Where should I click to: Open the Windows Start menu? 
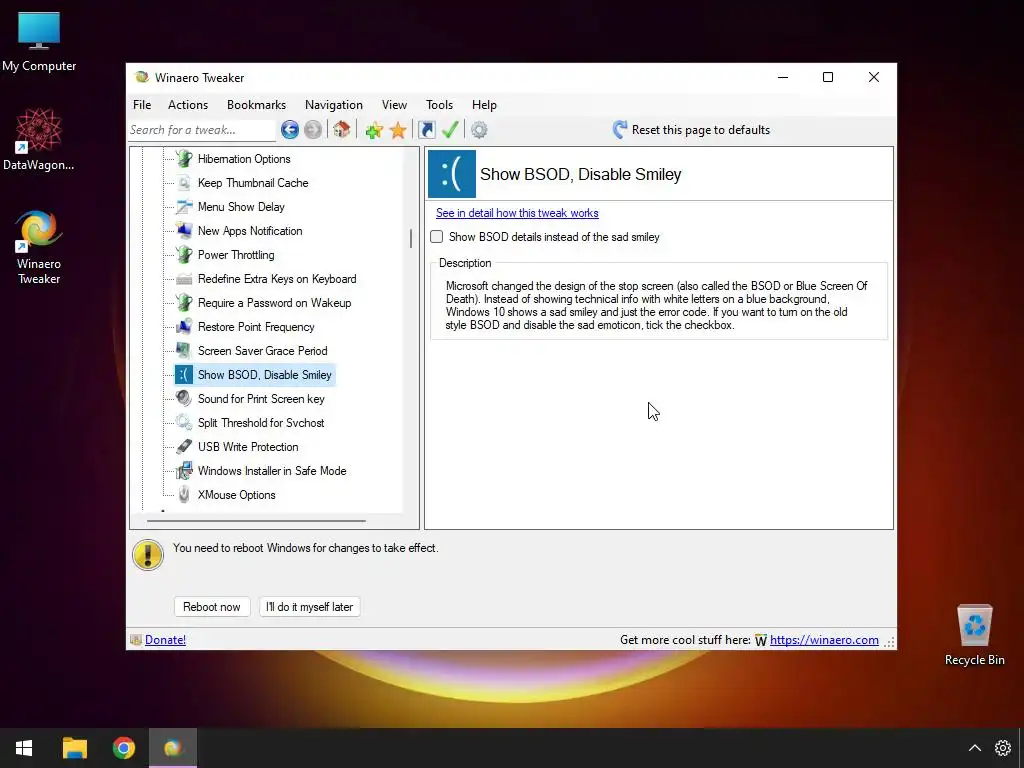24,748
